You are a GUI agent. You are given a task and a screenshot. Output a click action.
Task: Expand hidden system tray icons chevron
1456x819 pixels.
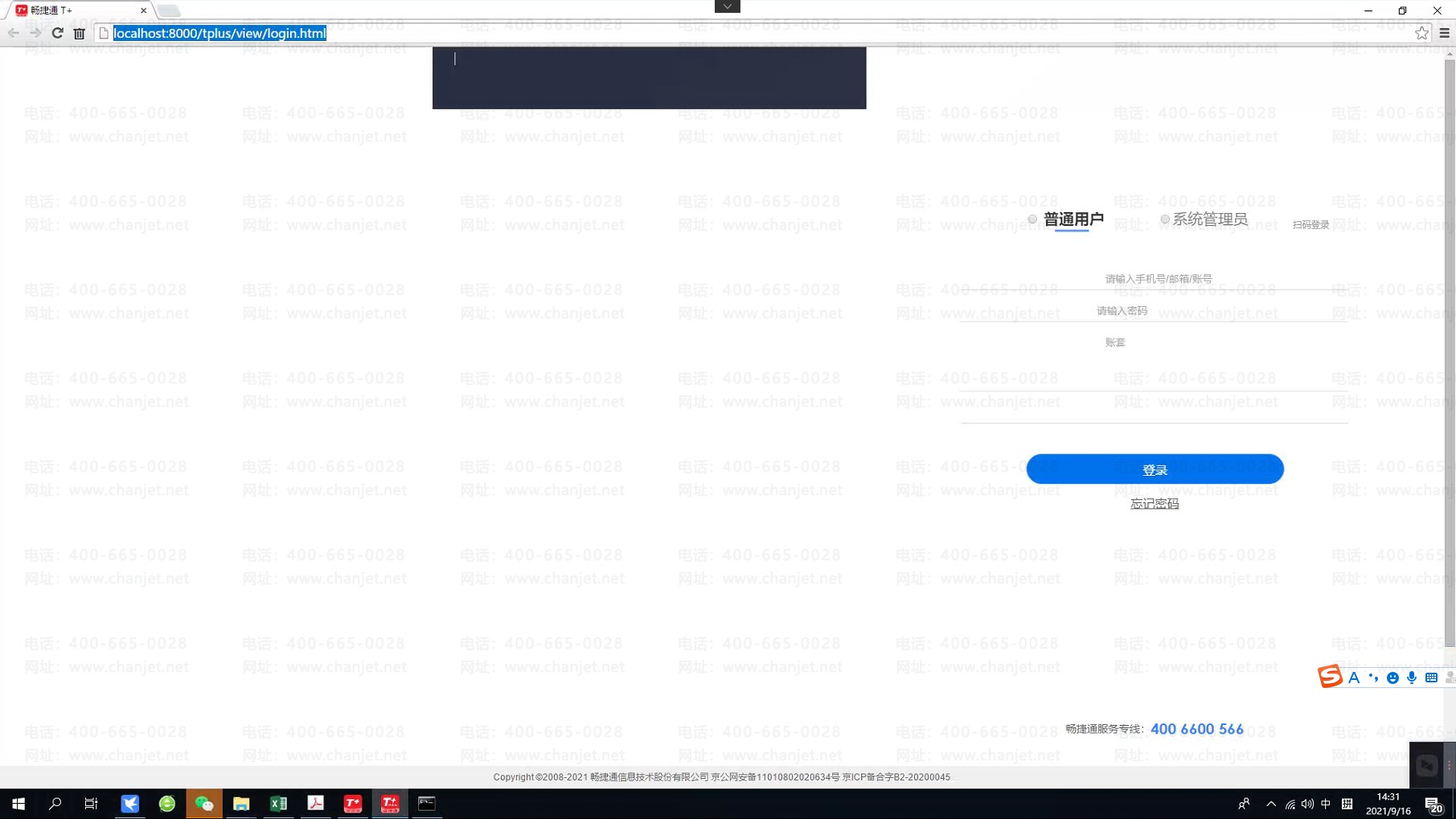click(1271, 804)
